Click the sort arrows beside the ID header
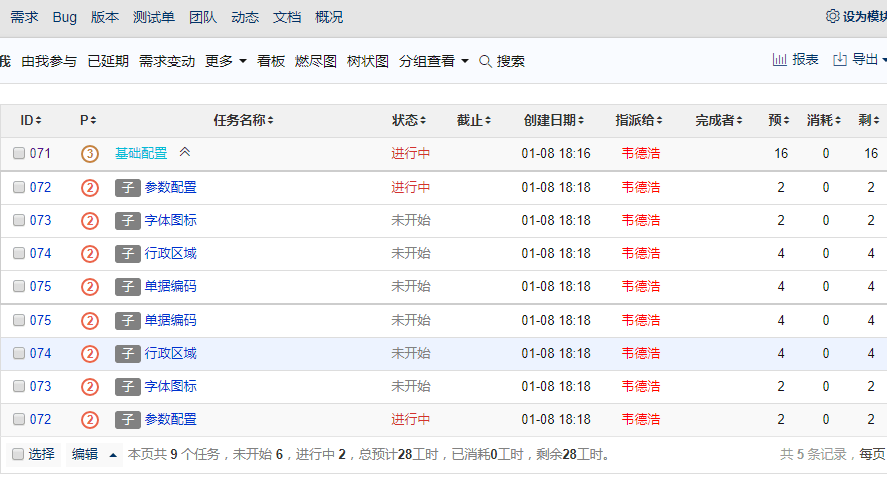The image size is (887, 499). (x=39, y=121)
